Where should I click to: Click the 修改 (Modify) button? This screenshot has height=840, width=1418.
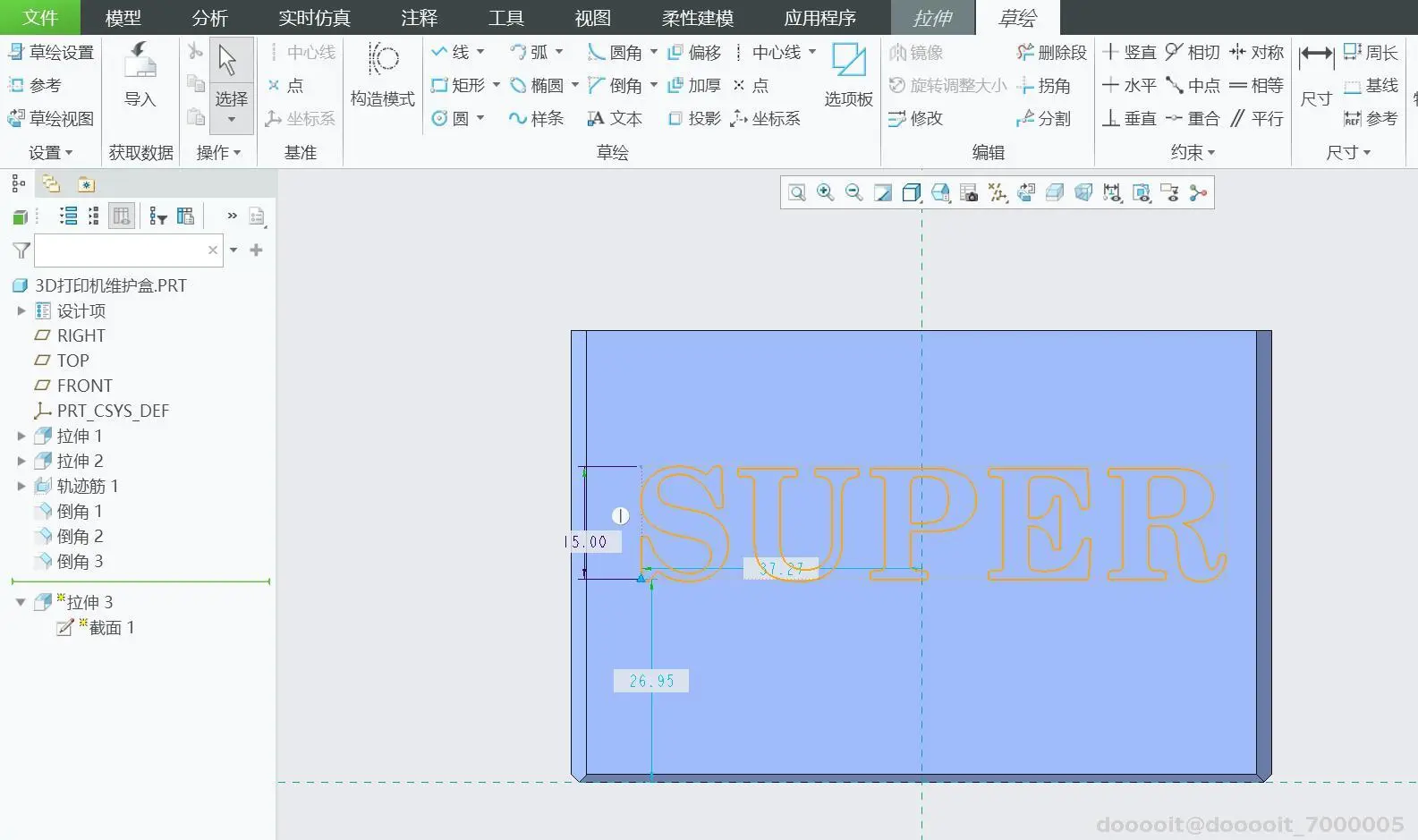click(x=916, y=118)
